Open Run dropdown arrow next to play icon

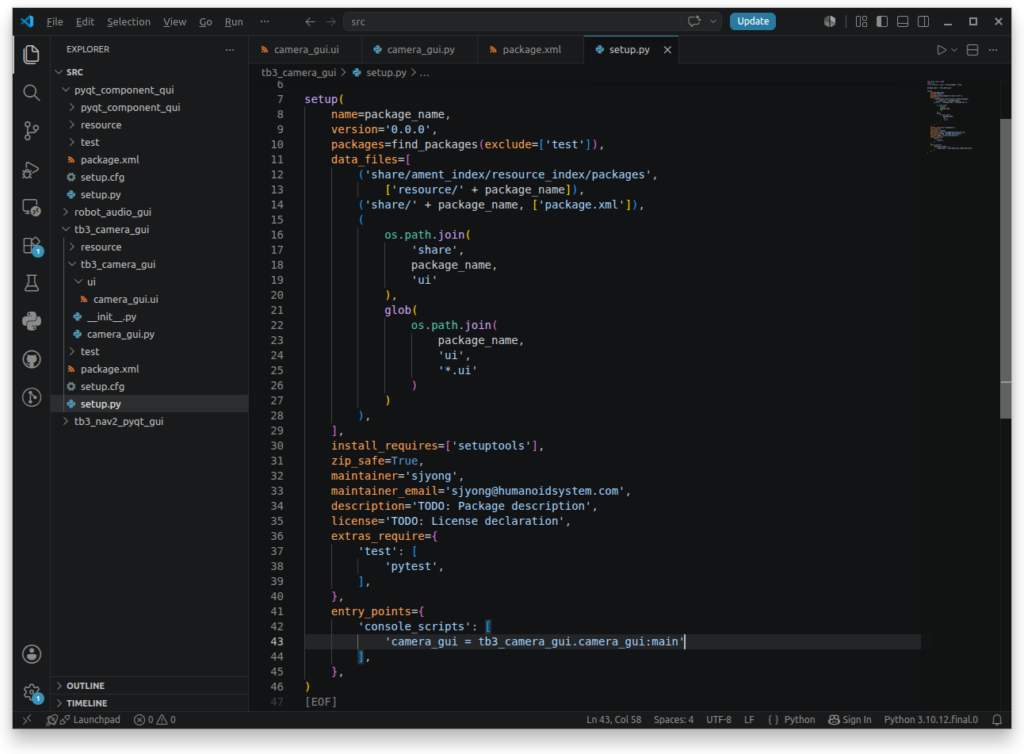pyautogui.click(x=954, y=50)
